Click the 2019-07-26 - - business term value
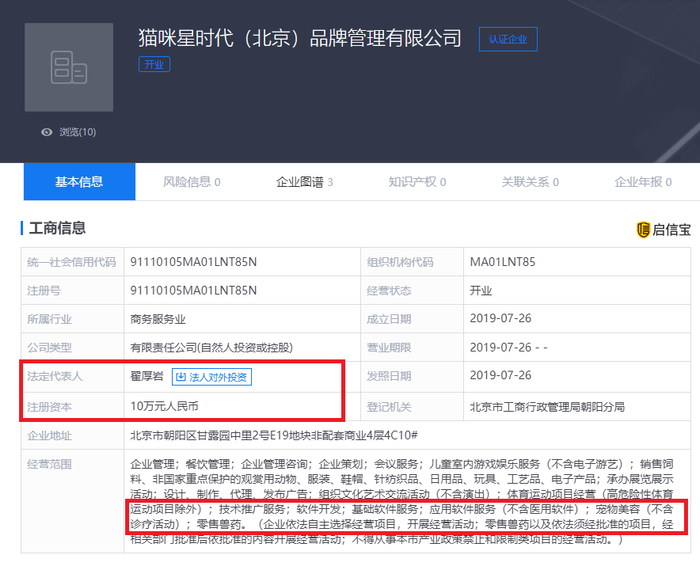This screenshot has width=700, height=570. 508,348
